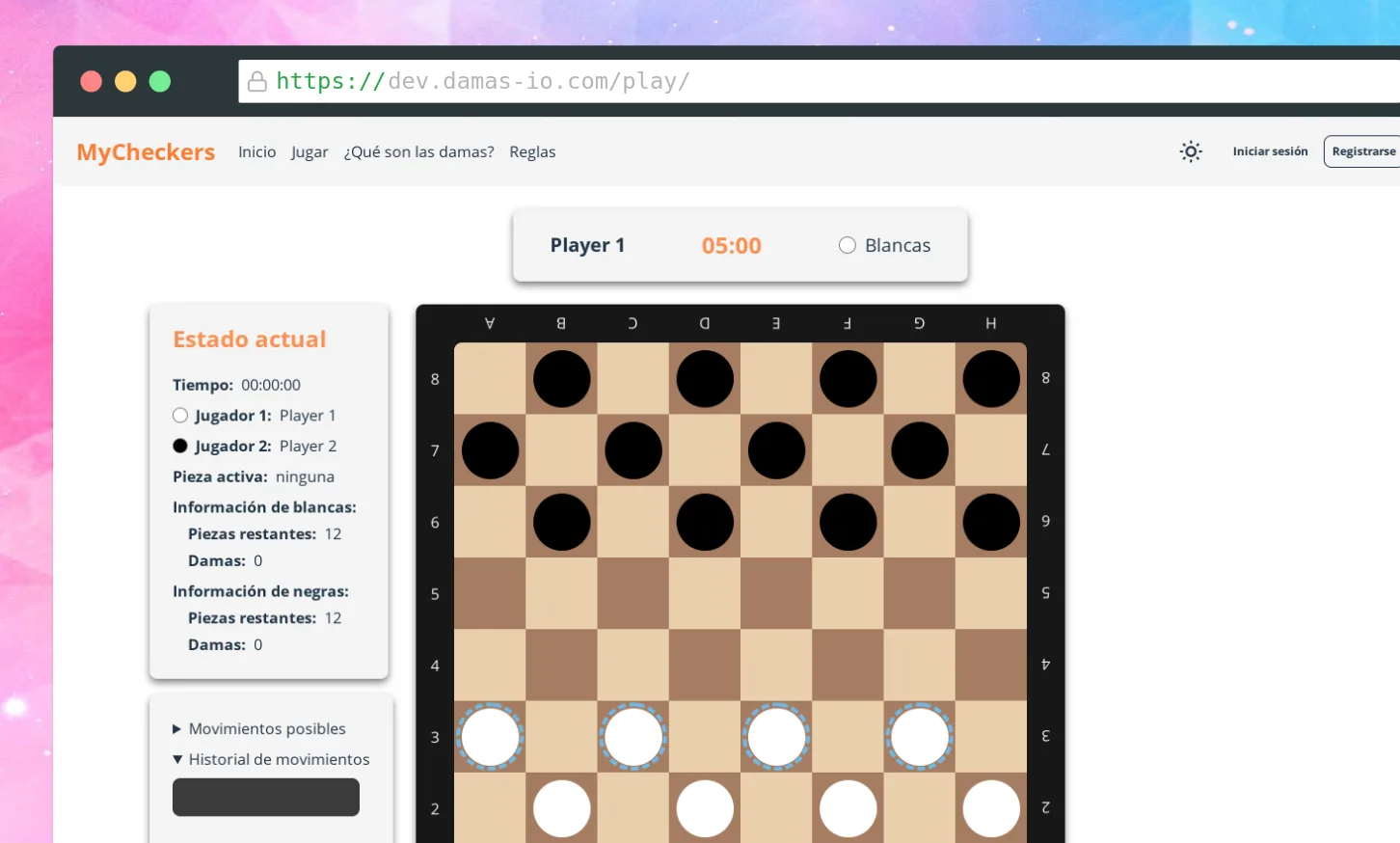The image size is (1400, 843).
Task: Pick the white piece on E3
Action: pyautogui.click(x=776, y=736)
